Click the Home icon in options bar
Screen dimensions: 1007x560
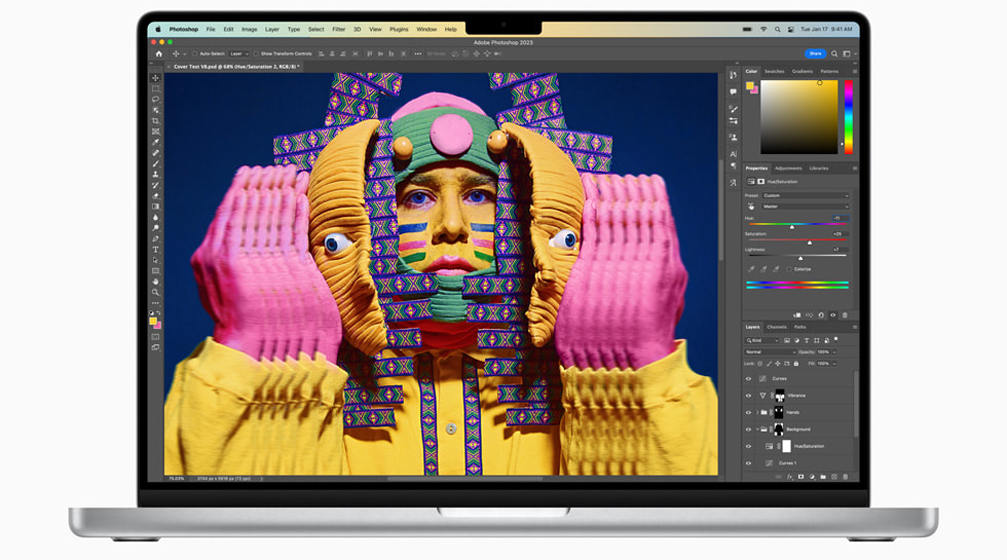point(159,54)
